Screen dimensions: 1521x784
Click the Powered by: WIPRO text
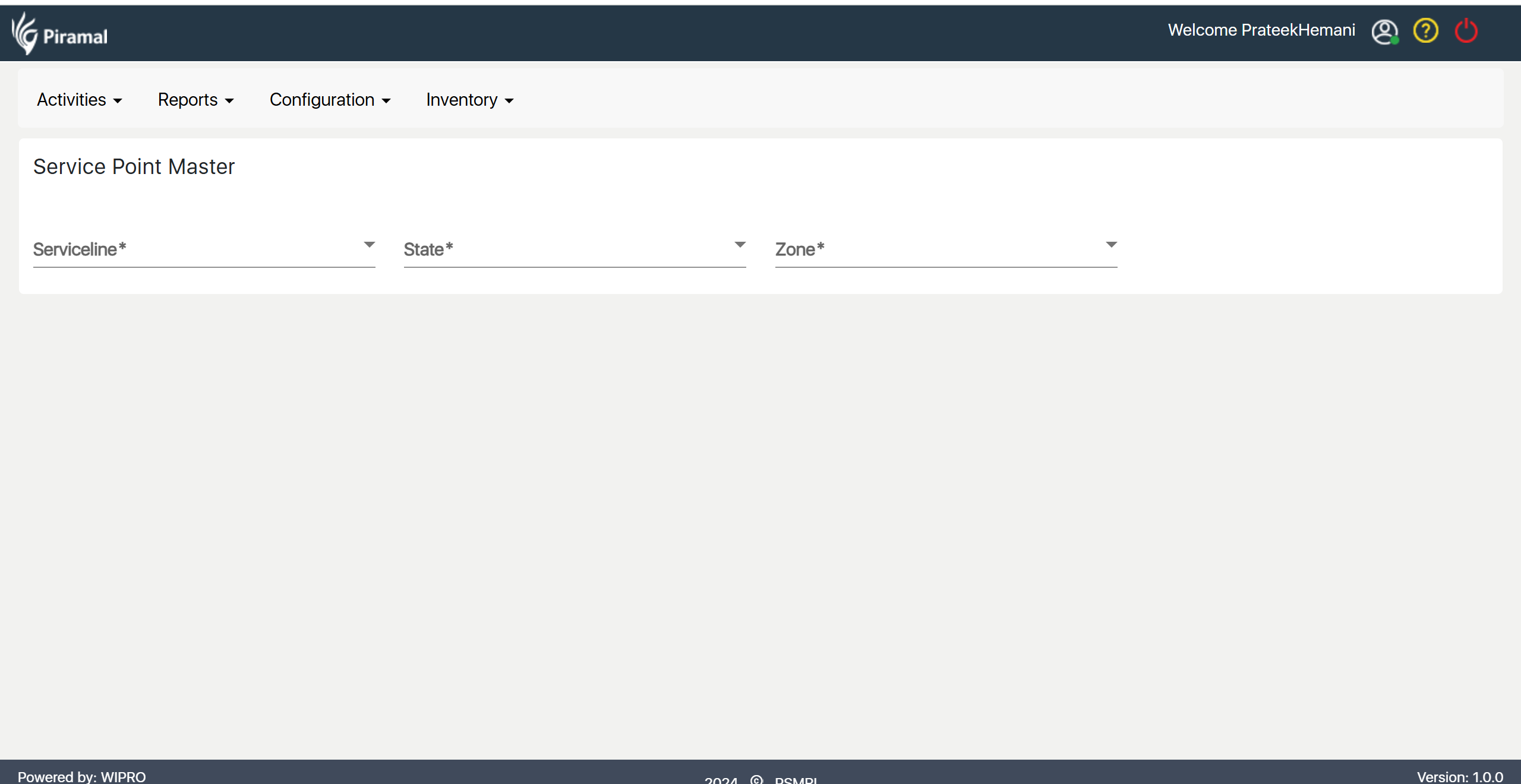coord(81,776)
